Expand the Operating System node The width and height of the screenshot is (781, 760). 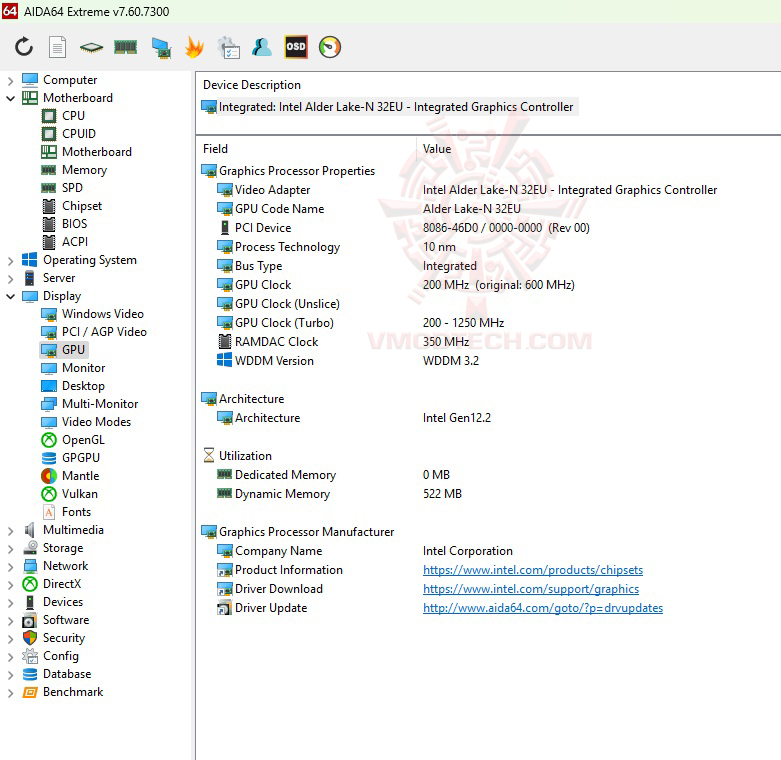(x=10, y=260)
